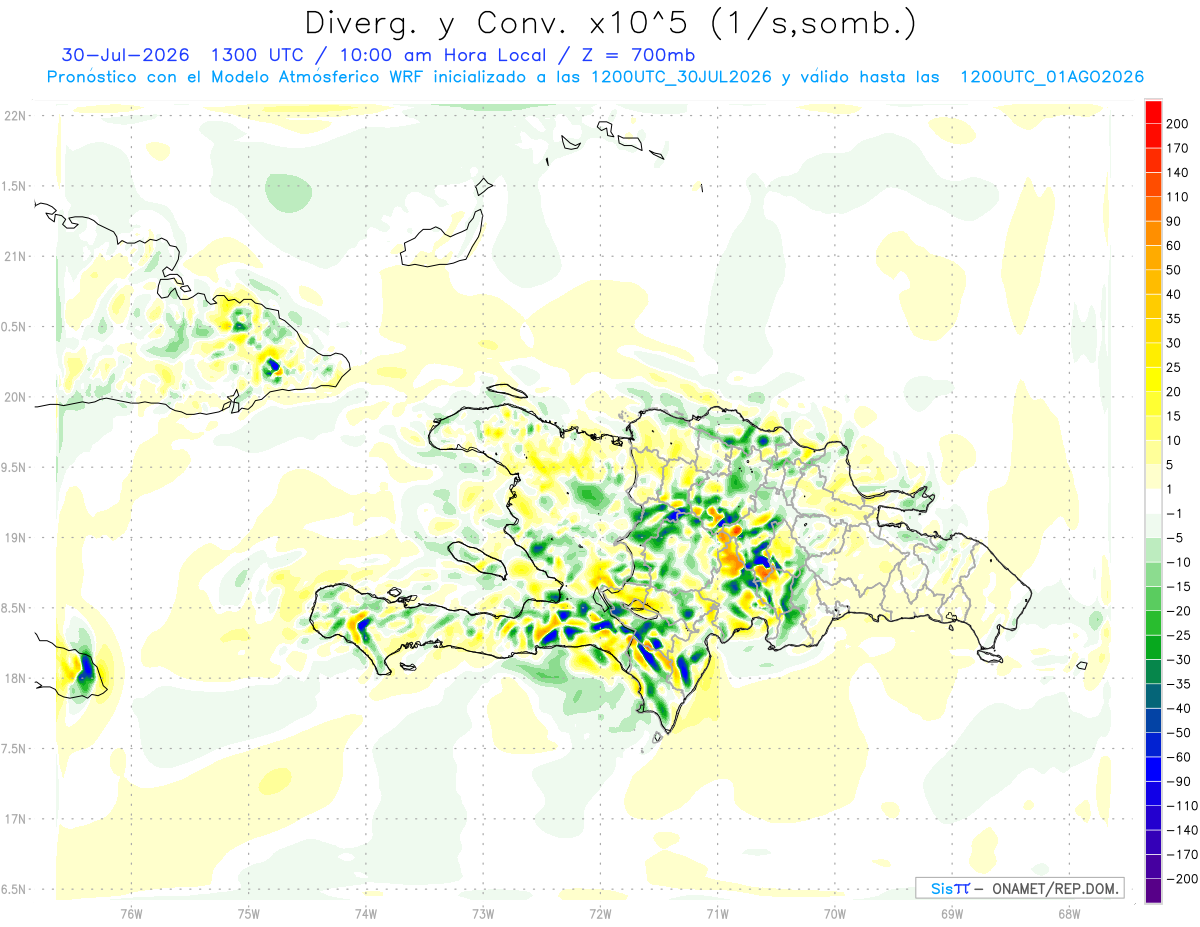Click the blue convergence spot over eastern Cuba
This screenshot has height=927, width=1200.
point(271,369)
